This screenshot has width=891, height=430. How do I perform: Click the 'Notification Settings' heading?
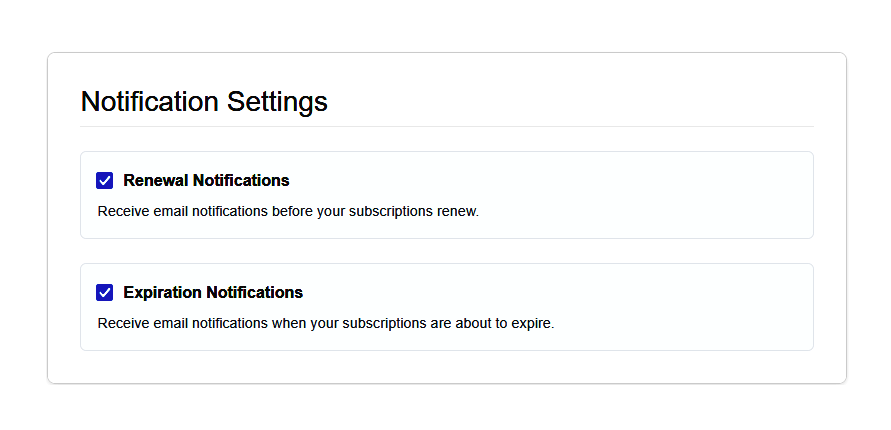pos(204,101)
